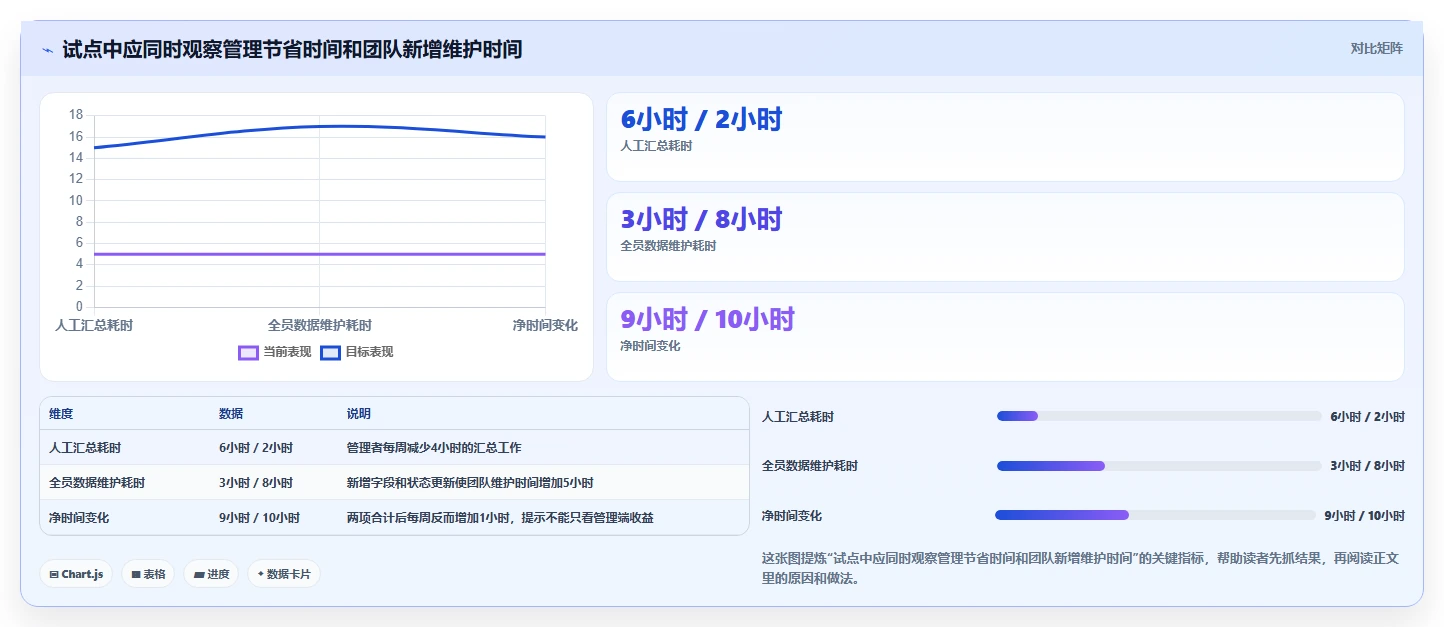Click the panel title 试点中应同时观察管理节省时间

click(292, 49)
